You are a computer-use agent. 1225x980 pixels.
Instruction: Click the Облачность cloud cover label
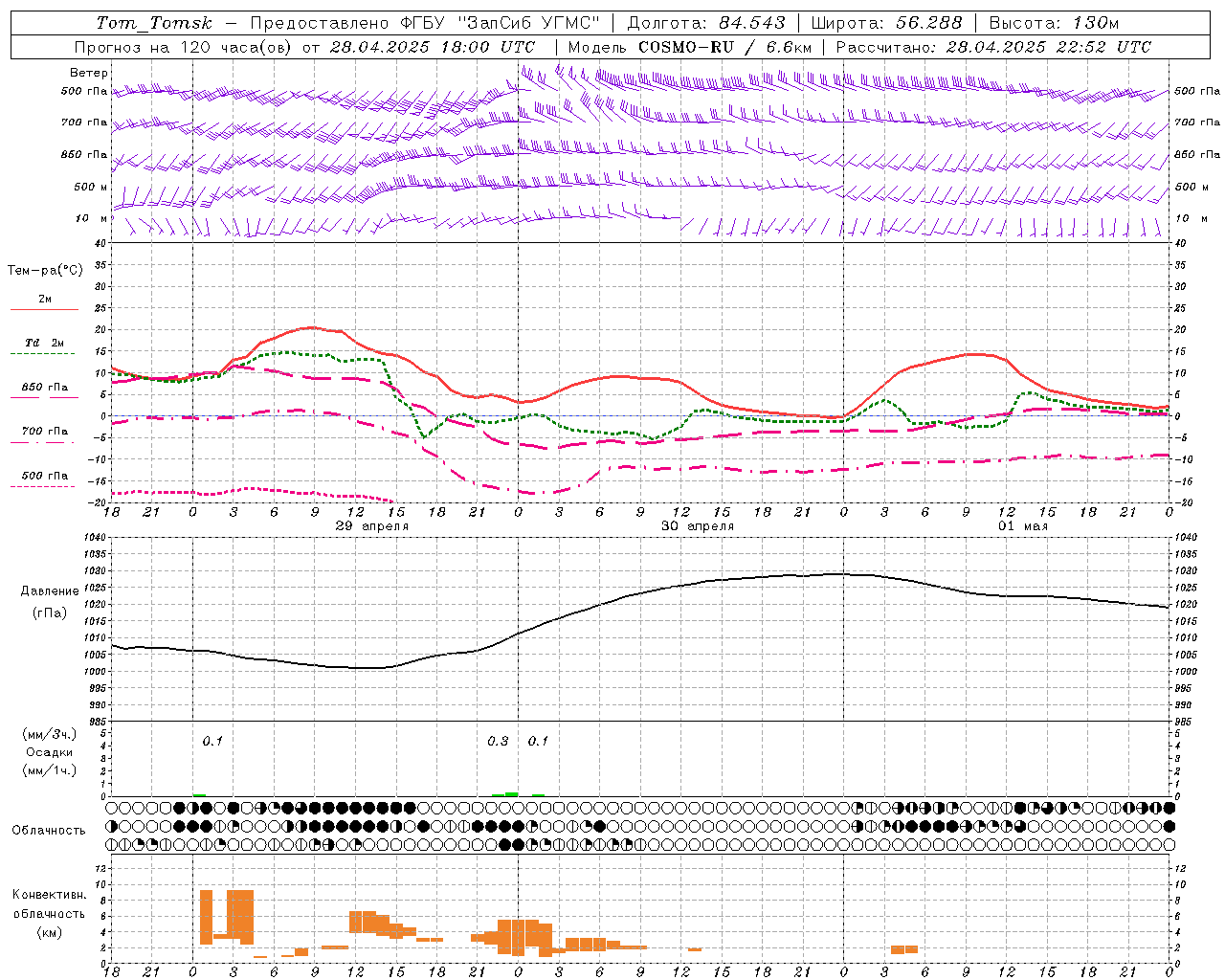point(49,830)
